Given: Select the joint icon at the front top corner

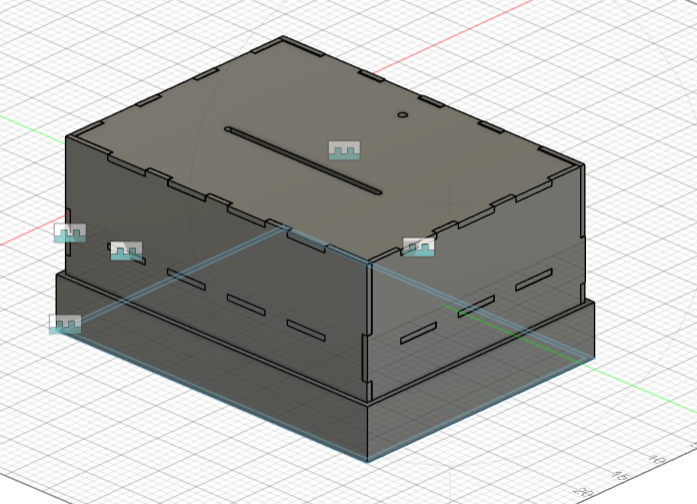Looking at the screenshot, I should tap(418, 246).
